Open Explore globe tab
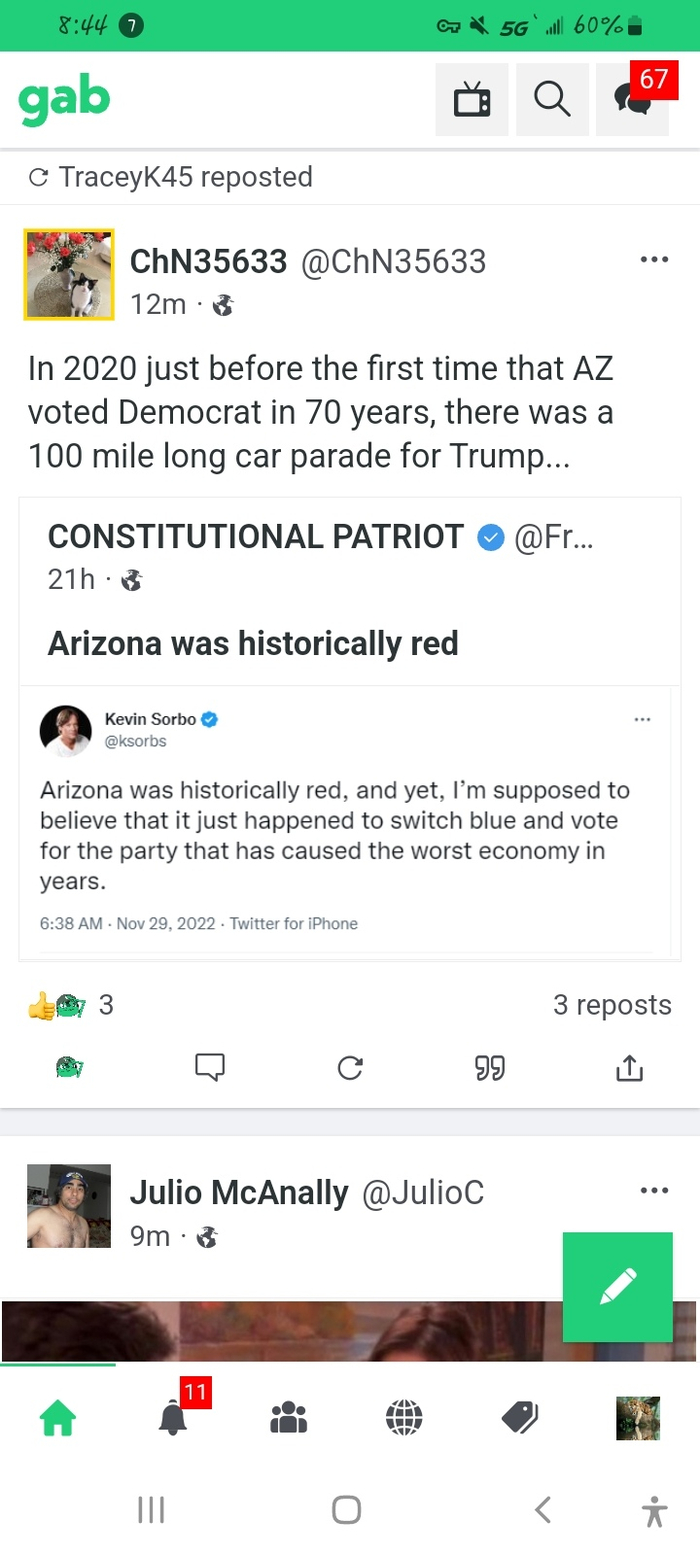This screenshot has width=700, height=1555. (x=404, y=1417)
